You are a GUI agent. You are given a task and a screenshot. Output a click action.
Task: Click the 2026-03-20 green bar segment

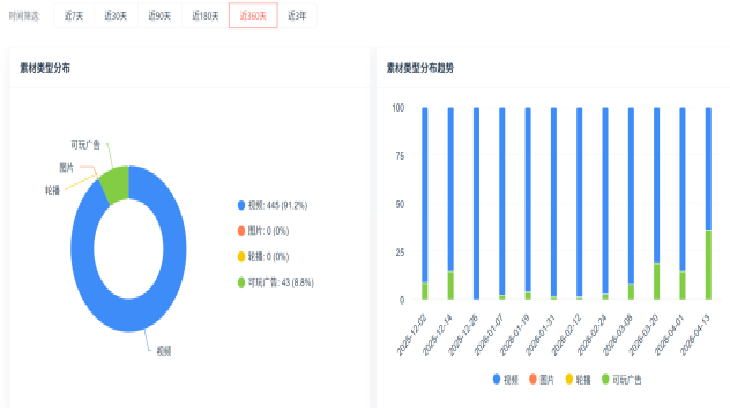coord(657,282)
